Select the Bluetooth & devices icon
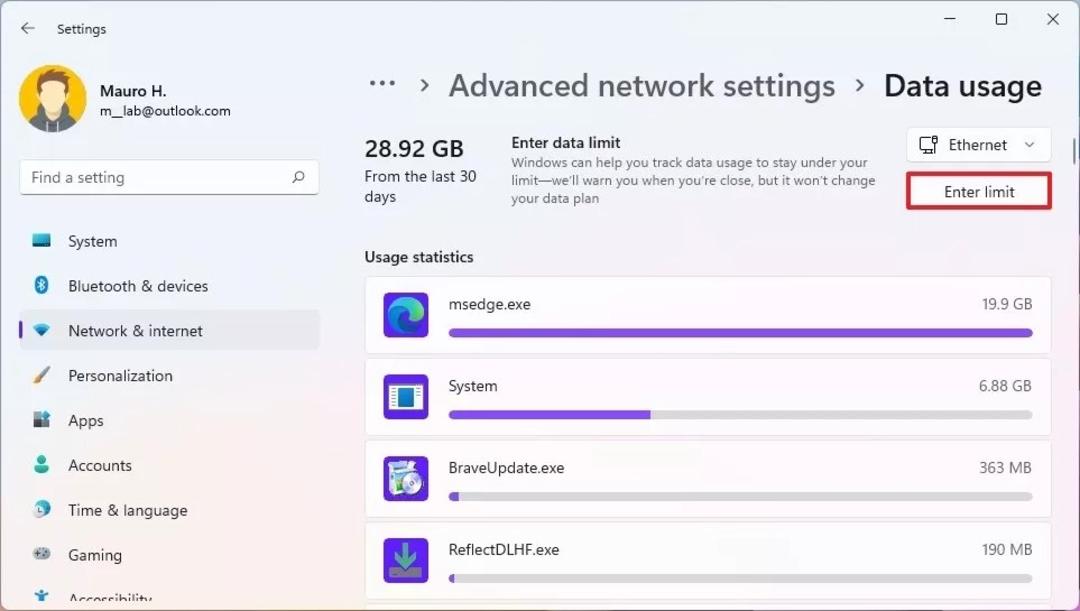Image resolution: width=1080 pixels, height=611 pixels. click(x=41, y=285)
